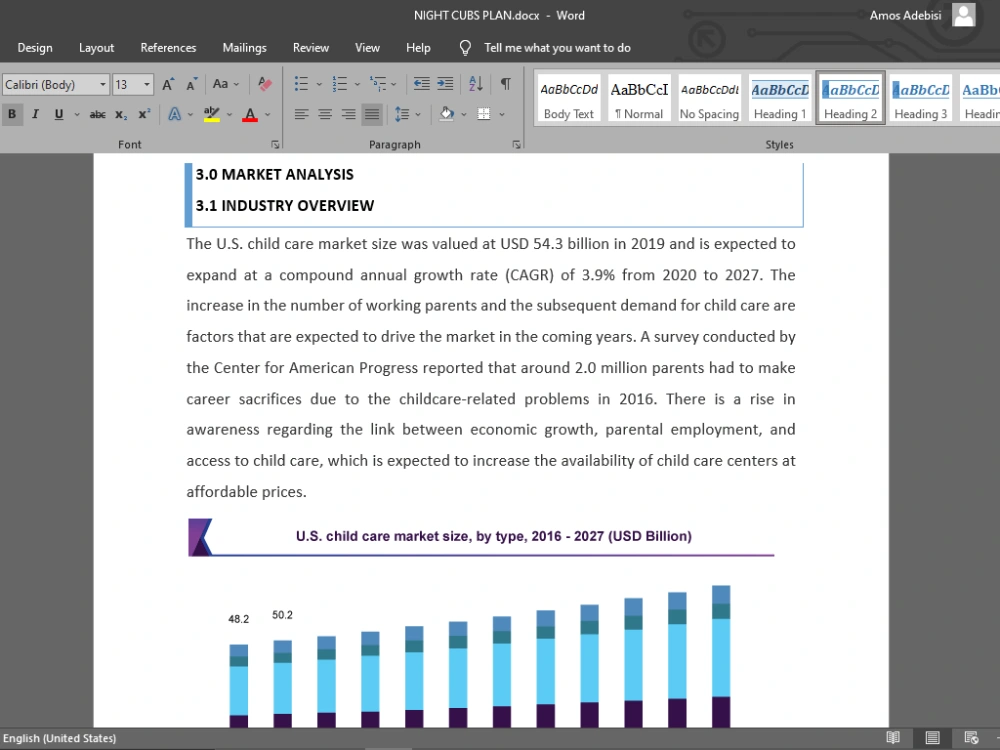1000x750 pixels.
Task: Expand the underline style dropdown arrow
Action: click(77, 115)
